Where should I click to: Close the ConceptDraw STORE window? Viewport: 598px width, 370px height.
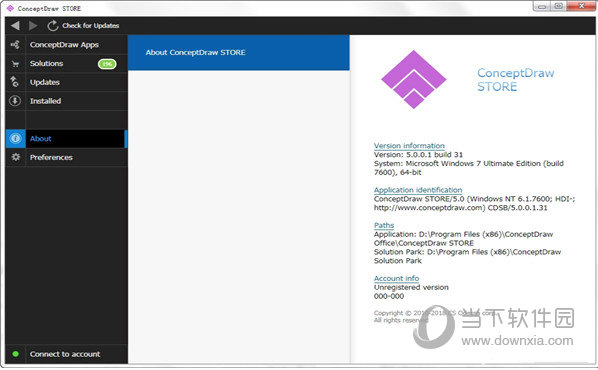coord(582,6)
